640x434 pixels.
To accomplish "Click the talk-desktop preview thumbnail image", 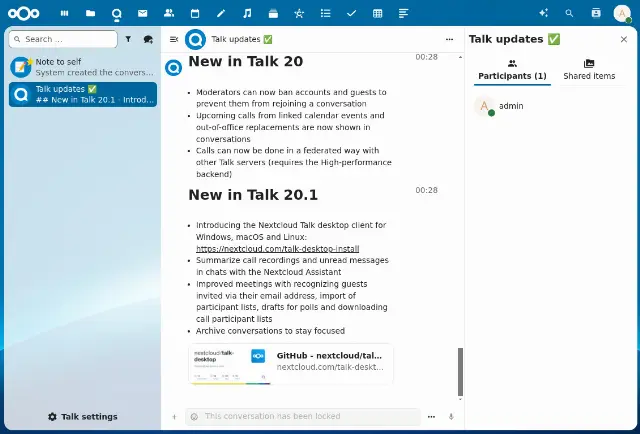I will pyautogui.click(x=229, y=364).
